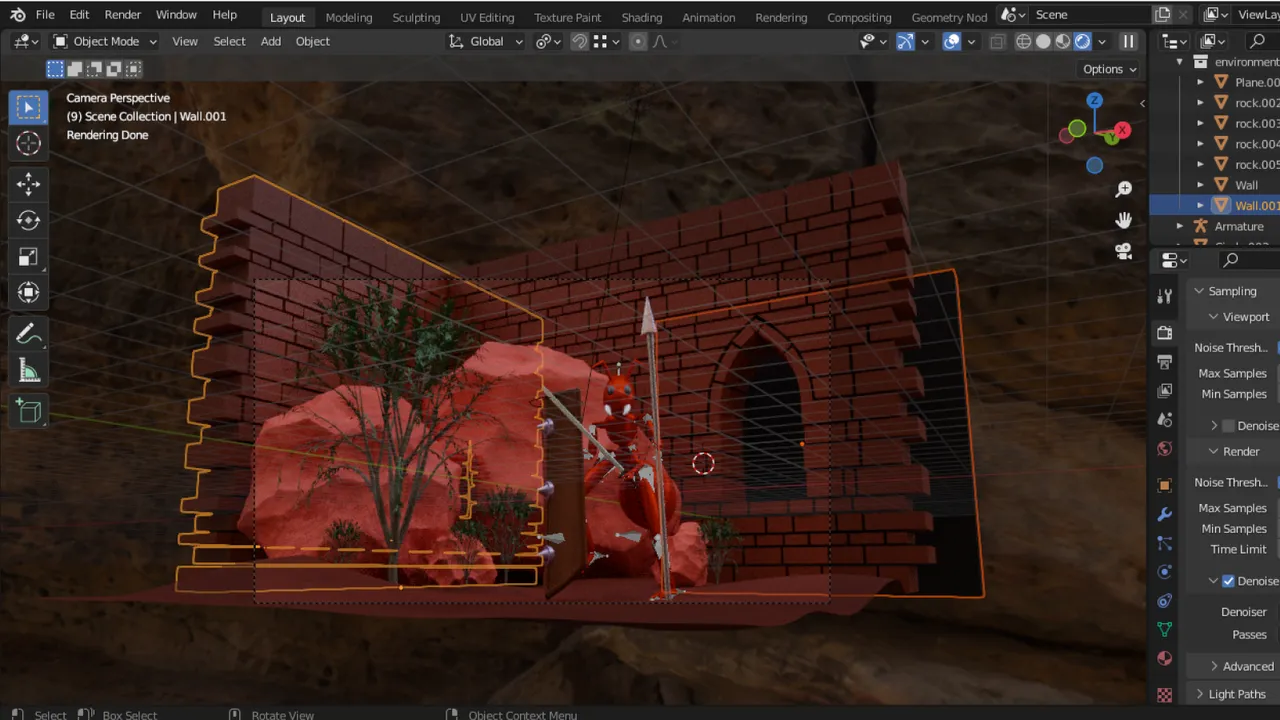The height and width of the screenshot is (720, 1280).
Task: Toggle X-ray mode
Action: click(997, 41)
